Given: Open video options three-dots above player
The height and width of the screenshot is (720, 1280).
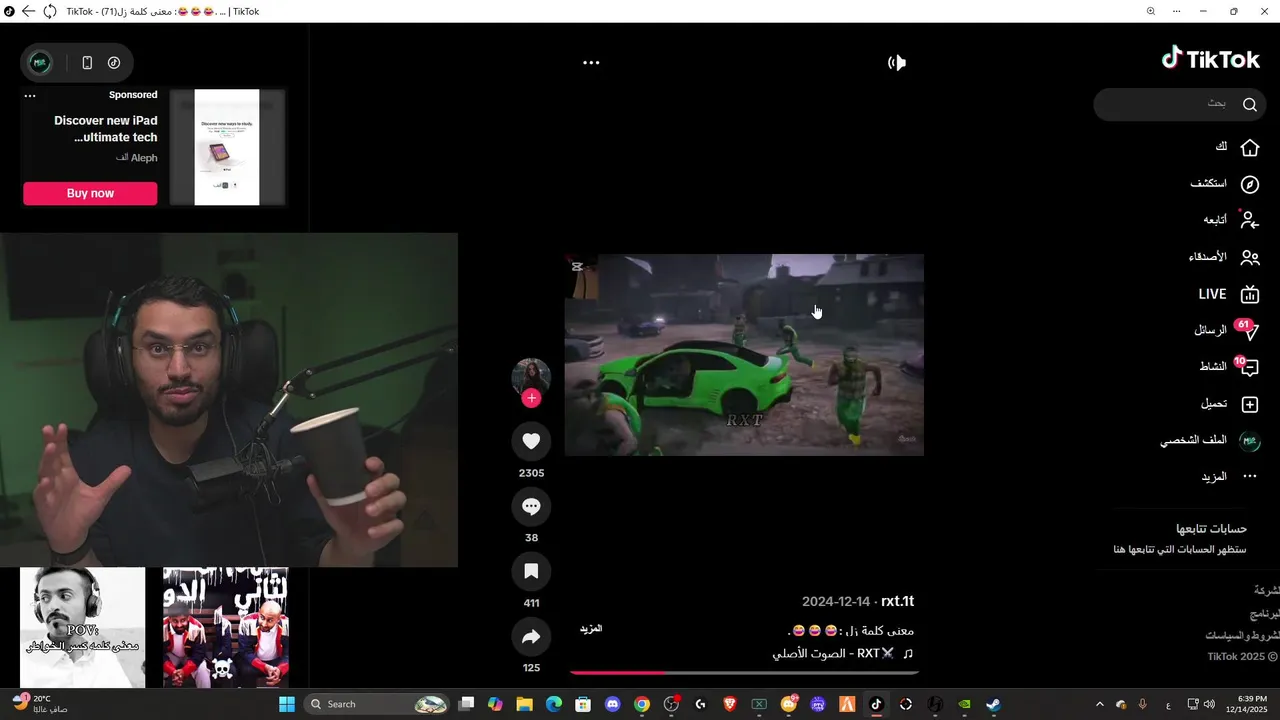Looking at the screenshot, I should [591, 62].
